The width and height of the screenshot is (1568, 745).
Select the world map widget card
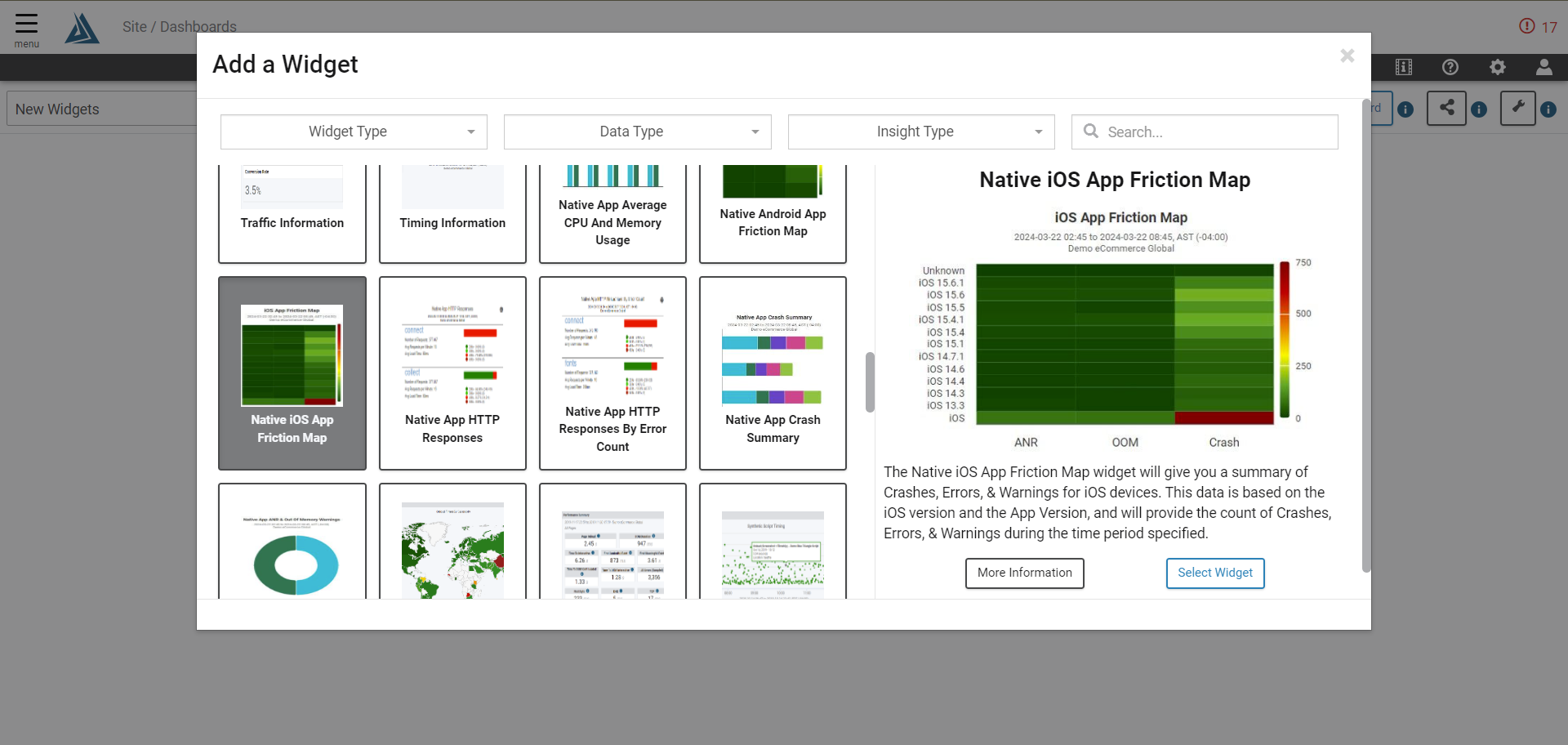coord(452,542)
